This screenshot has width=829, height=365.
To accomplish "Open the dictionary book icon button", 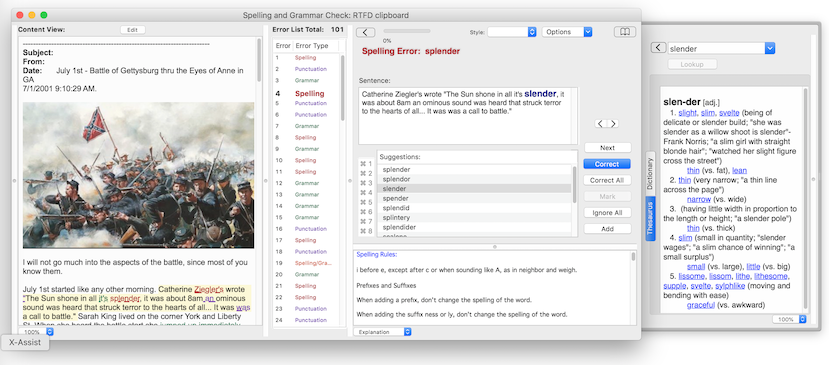I will coord(624,32).
